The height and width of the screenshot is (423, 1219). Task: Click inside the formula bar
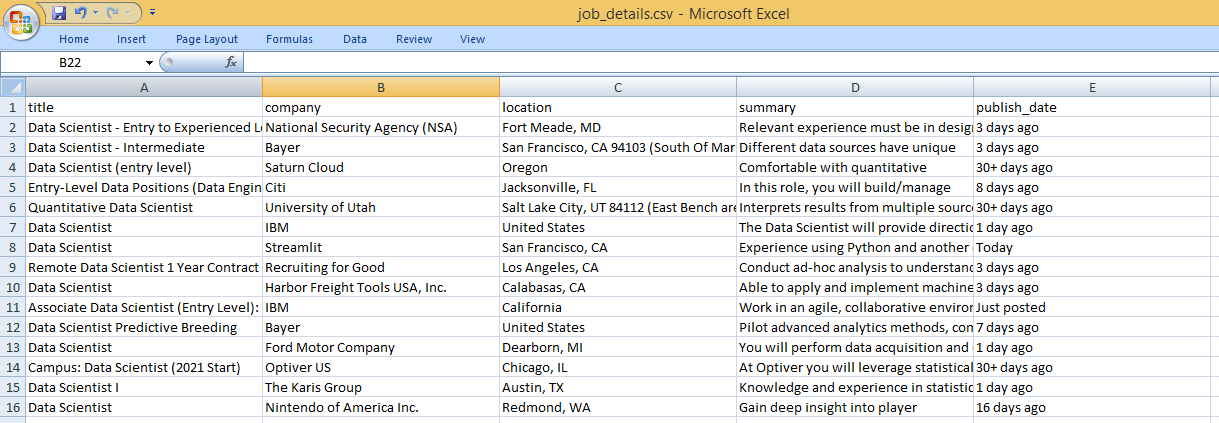(x=730, y=62)
